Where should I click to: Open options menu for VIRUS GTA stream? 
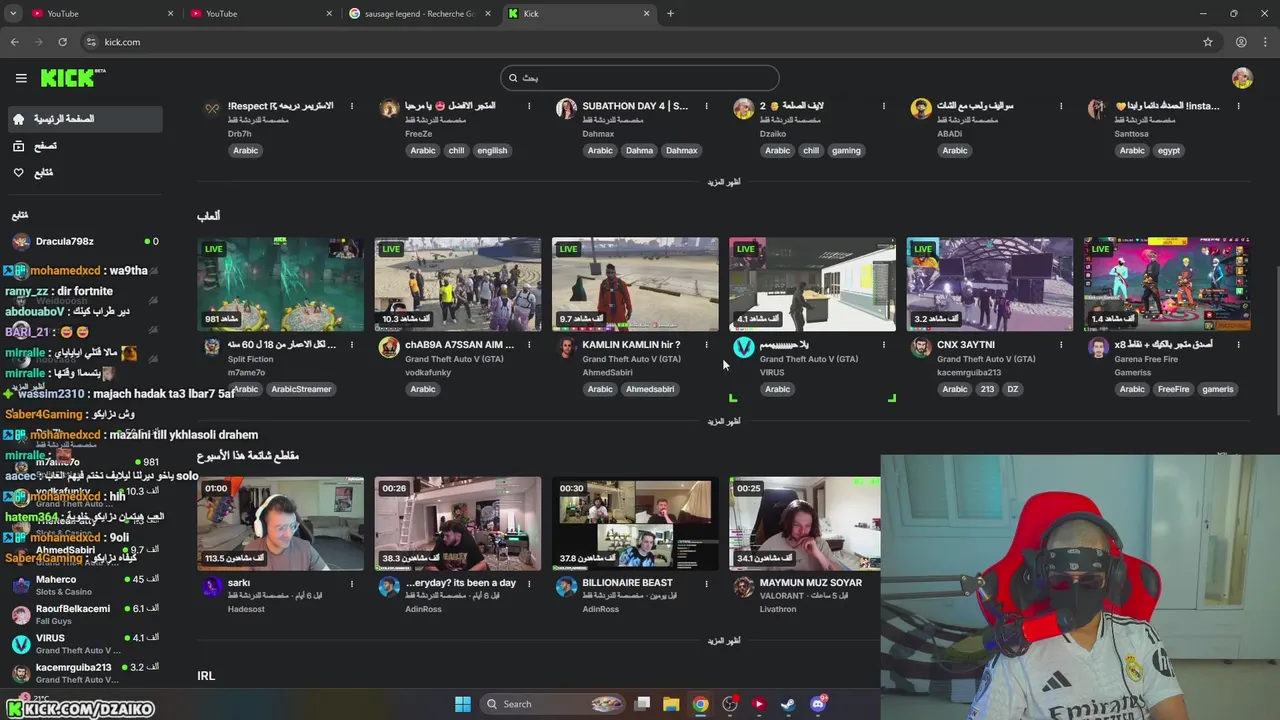[884, 345]
